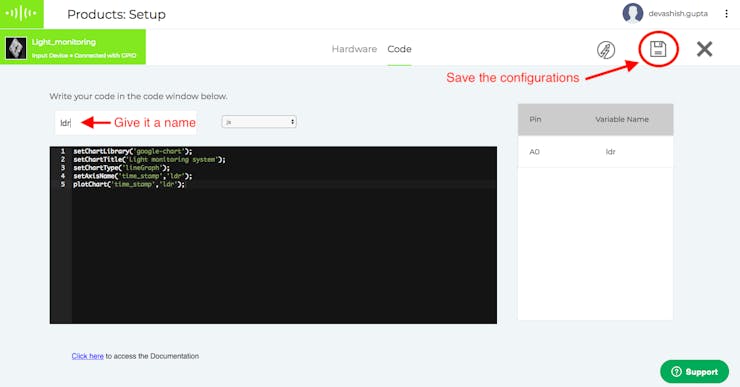Open the Support chat button
The image size is (740, 387).
(x=694, y=372)
